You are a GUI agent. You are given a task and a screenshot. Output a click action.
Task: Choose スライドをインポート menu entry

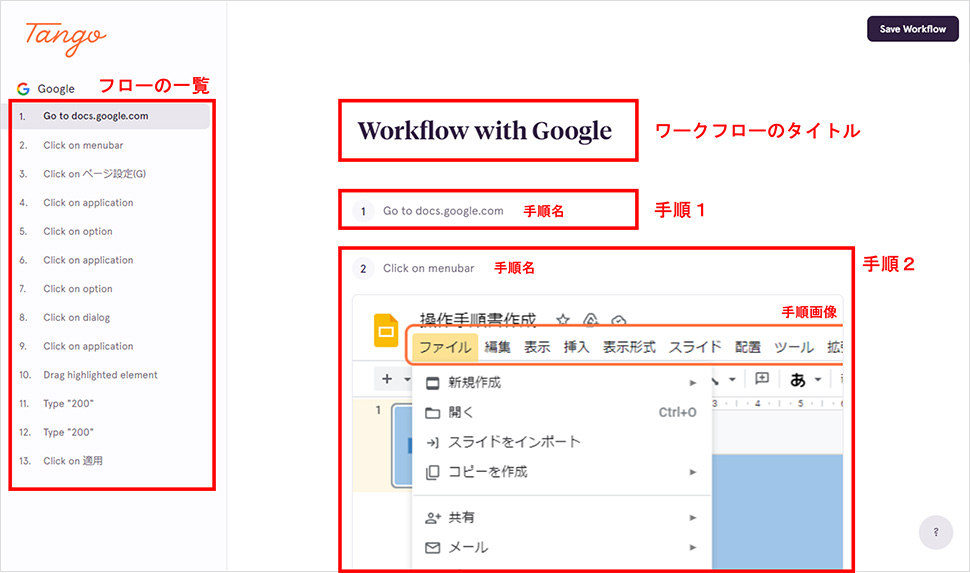pyautogui.click(x=562, y=442)
